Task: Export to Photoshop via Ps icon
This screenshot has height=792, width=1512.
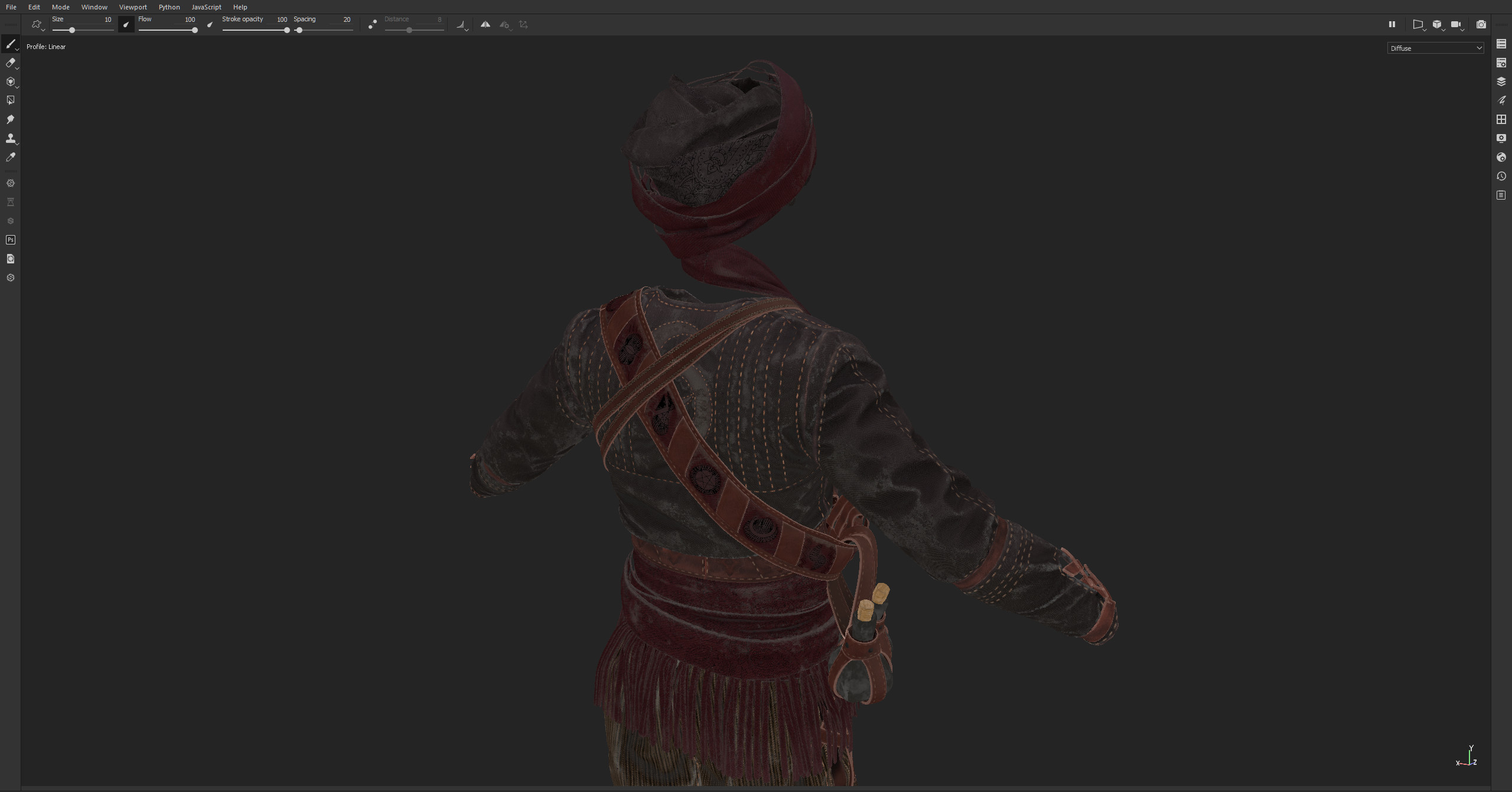Action: tap(10, 240)
